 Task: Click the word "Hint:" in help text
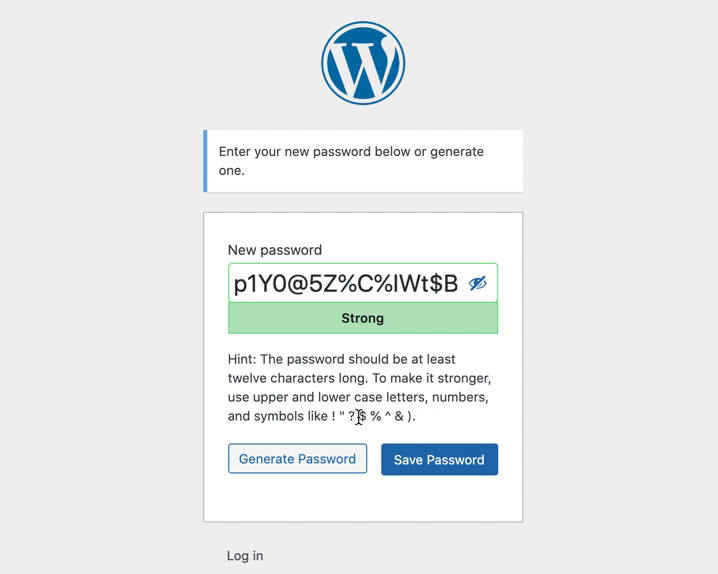click(242, 359)
